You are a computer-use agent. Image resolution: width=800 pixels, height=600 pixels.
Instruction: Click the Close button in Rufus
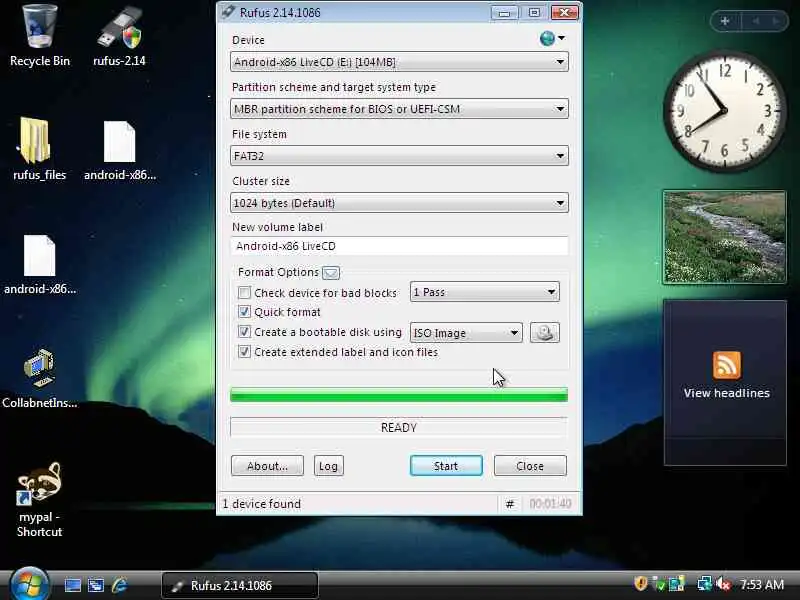[x=530, y=466]
